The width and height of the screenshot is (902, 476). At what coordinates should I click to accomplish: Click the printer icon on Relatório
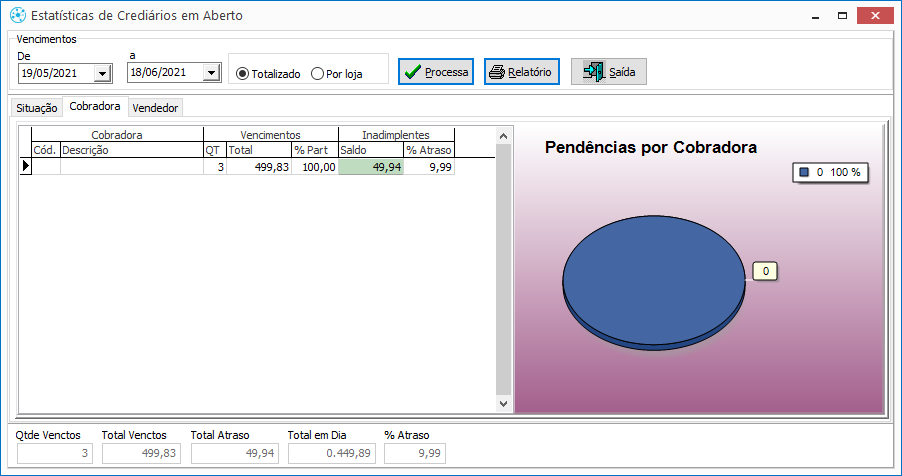(x=497, y=72)
